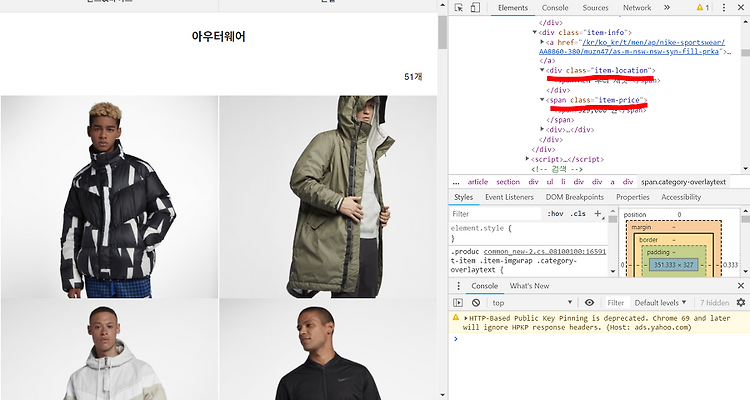
Task: Show more DevTools tabs chevron
Action: coord(667,8)
